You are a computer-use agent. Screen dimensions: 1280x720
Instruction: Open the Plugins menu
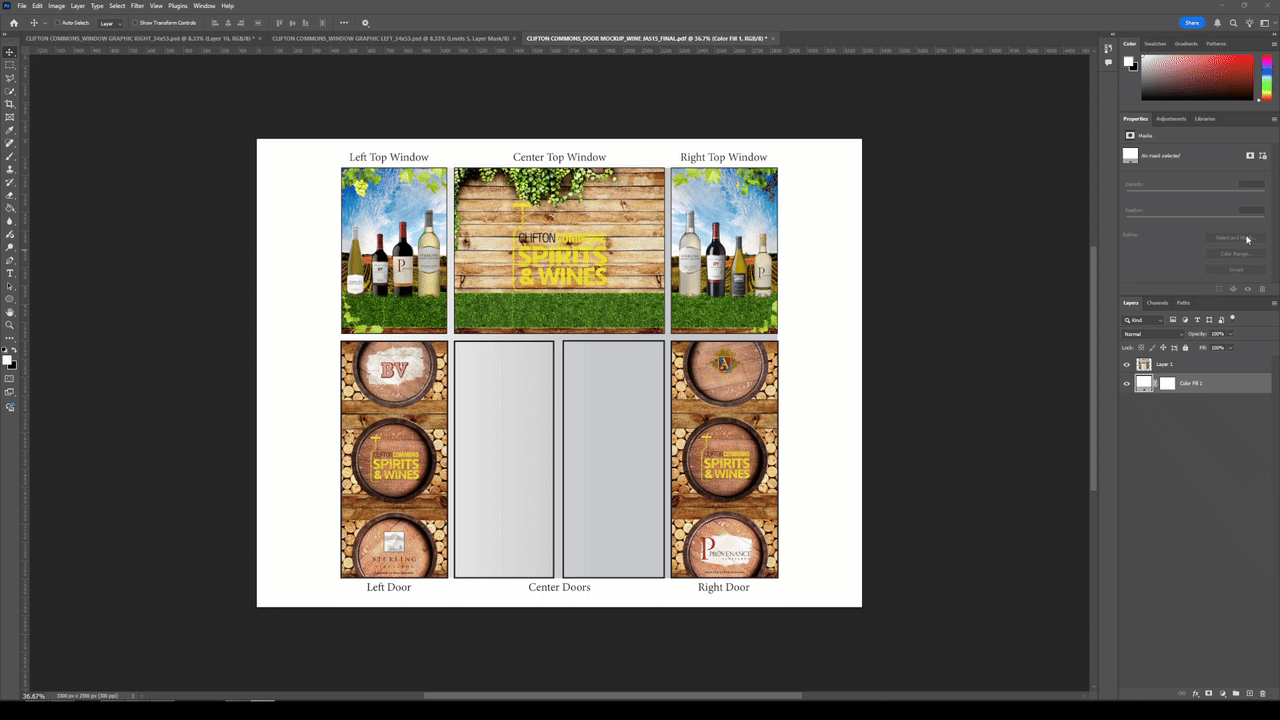pyautogui.click(x=178, y=6)
